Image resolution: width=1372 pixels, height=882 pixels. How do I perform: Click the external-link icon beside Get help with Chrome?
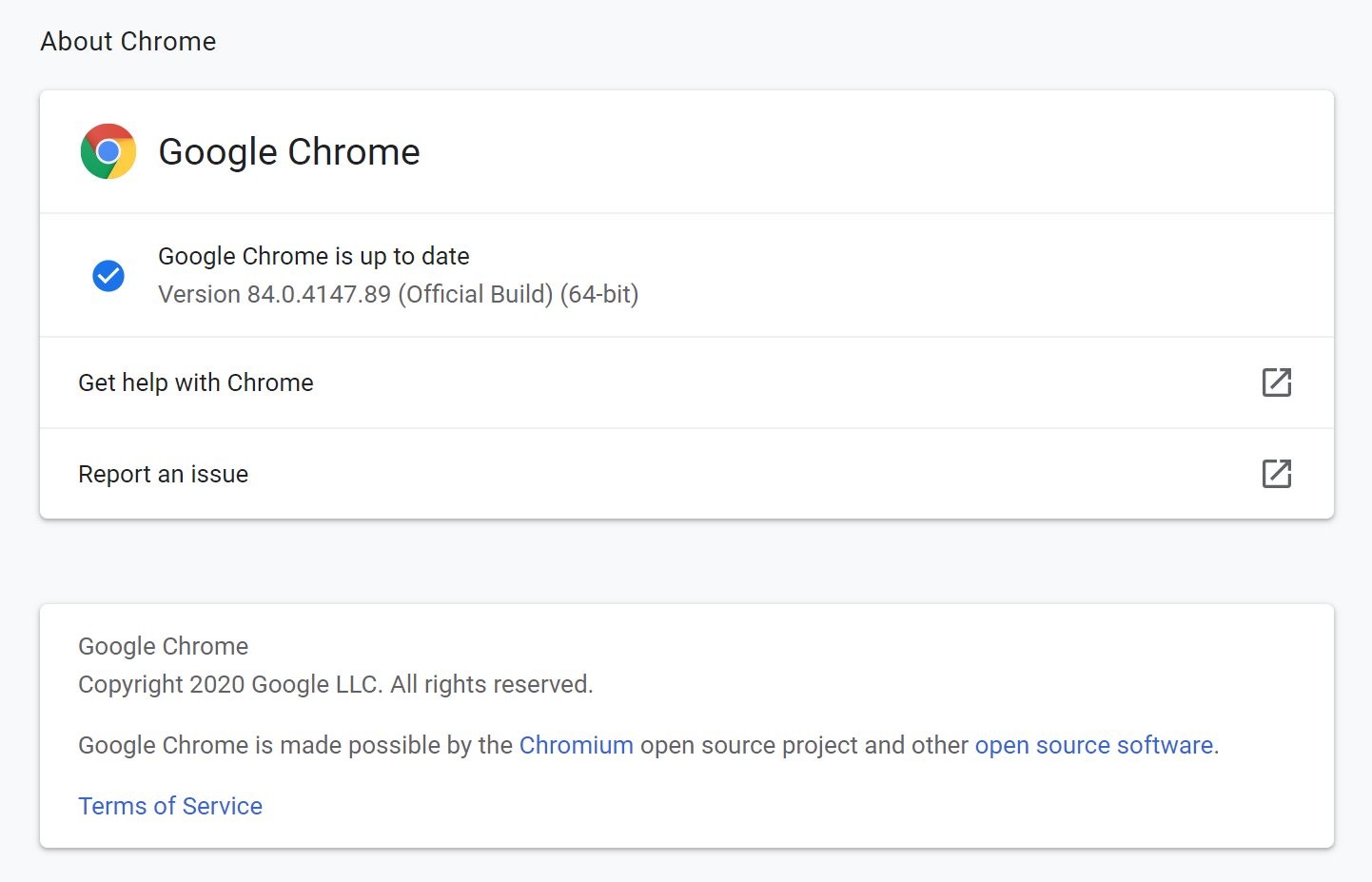coord(1276,382)
